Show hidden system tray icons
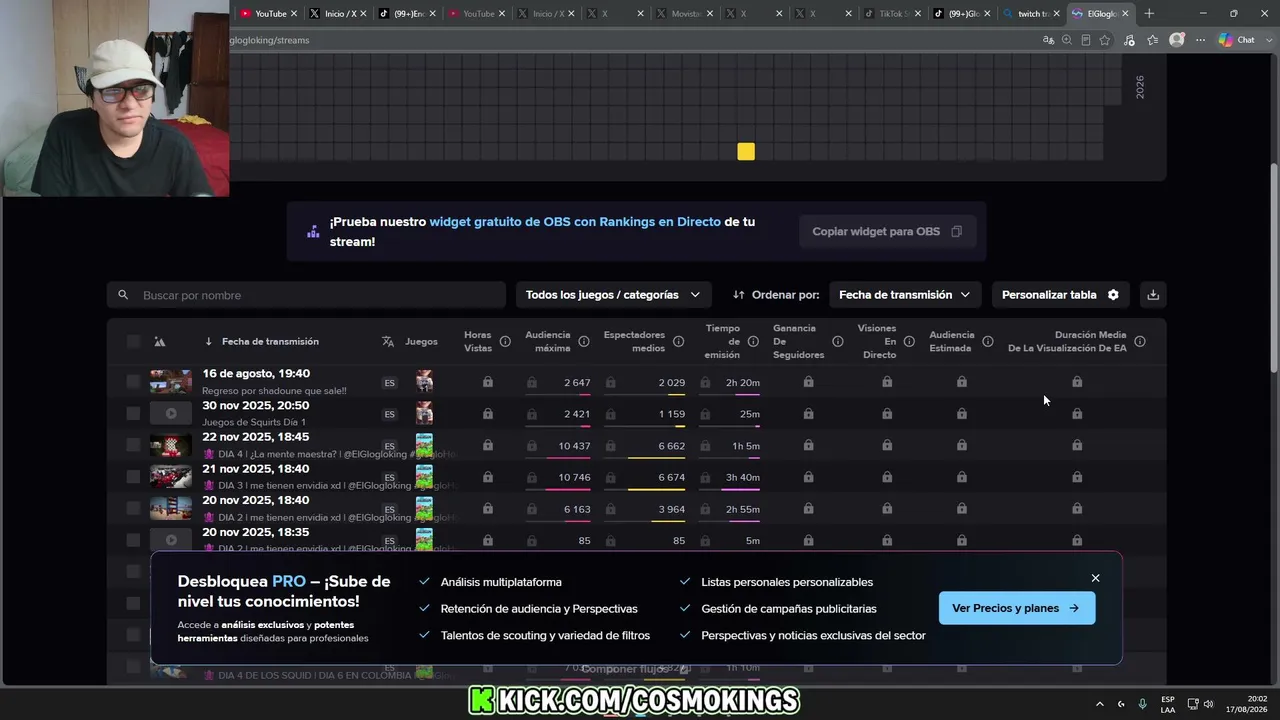This screenshot has height=720, width=1280. coord(1100,704)
